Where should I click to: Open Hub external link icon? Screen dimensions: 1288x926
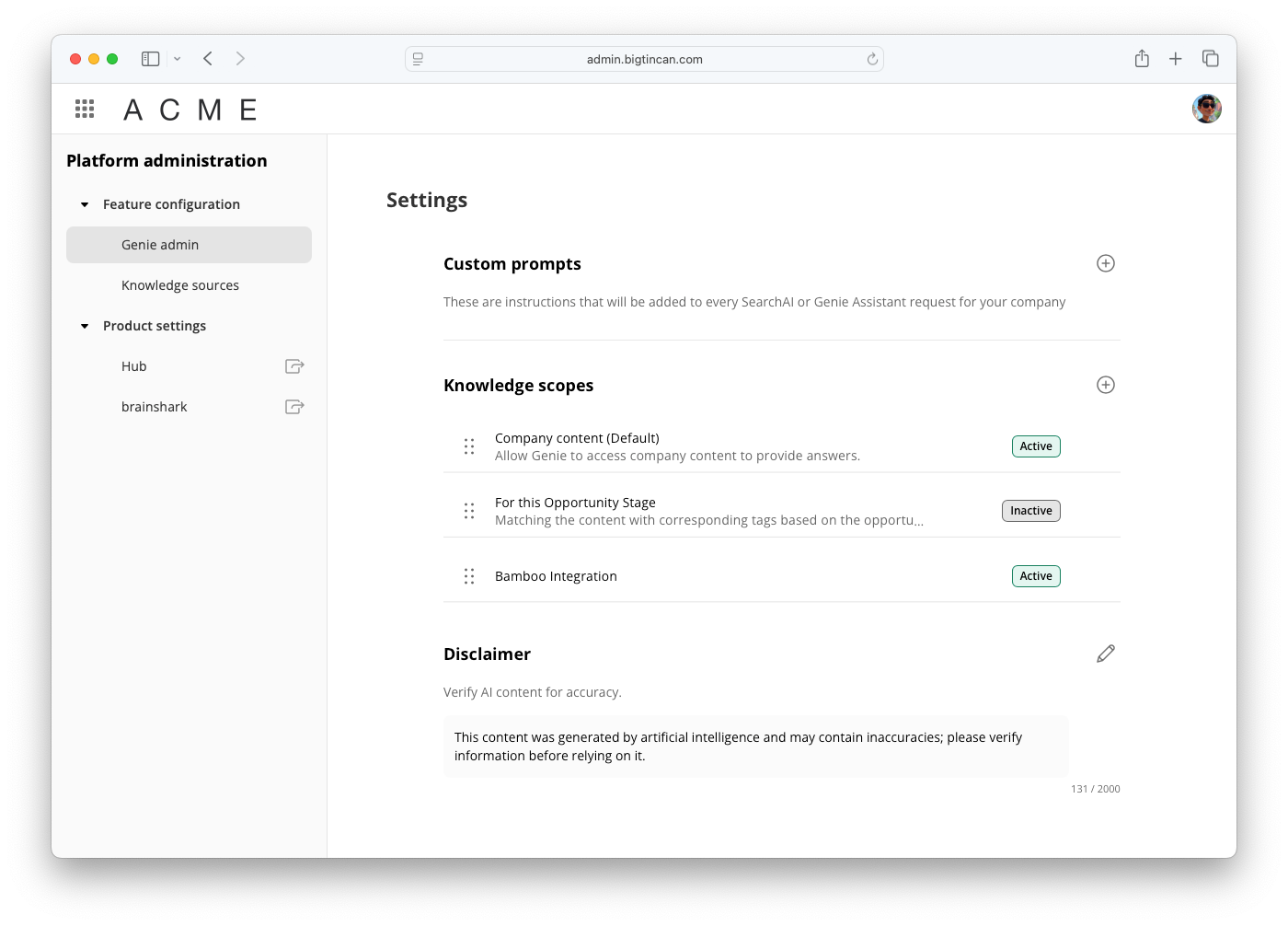pos(294,366)
